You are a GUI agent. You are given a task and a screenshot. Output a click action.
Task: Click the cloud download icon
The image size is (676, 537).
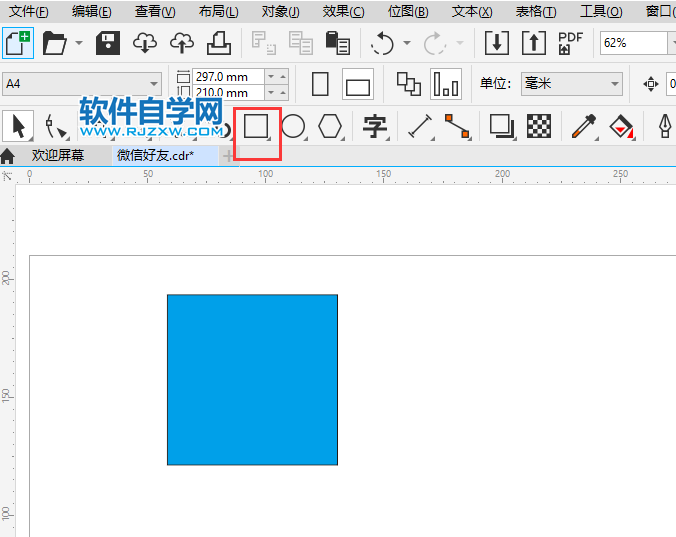pyautogui.click(x=145, y=43)
